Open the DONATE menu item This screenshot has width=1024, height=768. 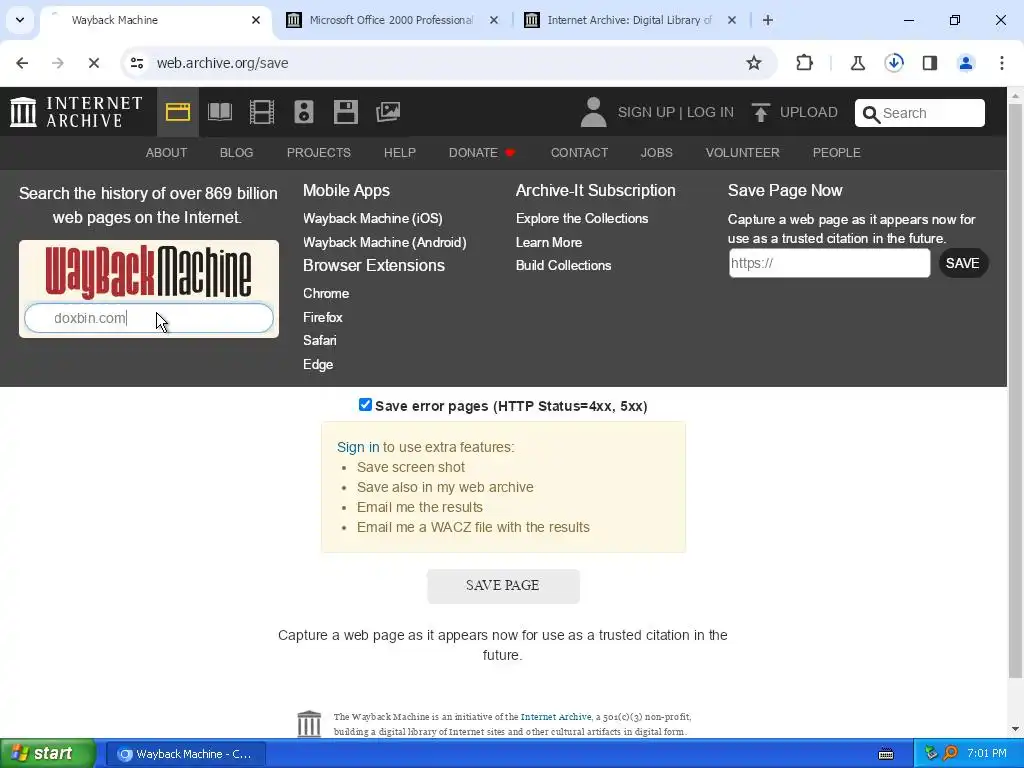(482, 153)
